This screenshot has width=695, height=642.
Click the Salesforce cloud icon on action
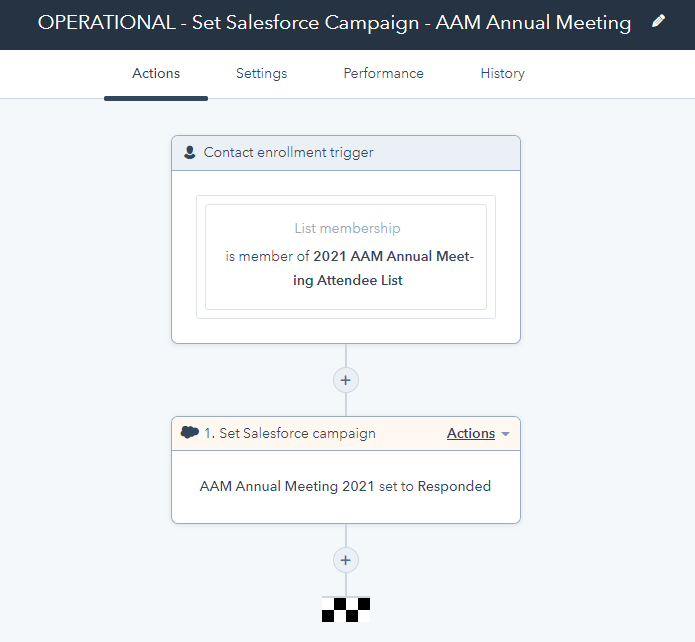pyautogui.click(x=190, y=432)
